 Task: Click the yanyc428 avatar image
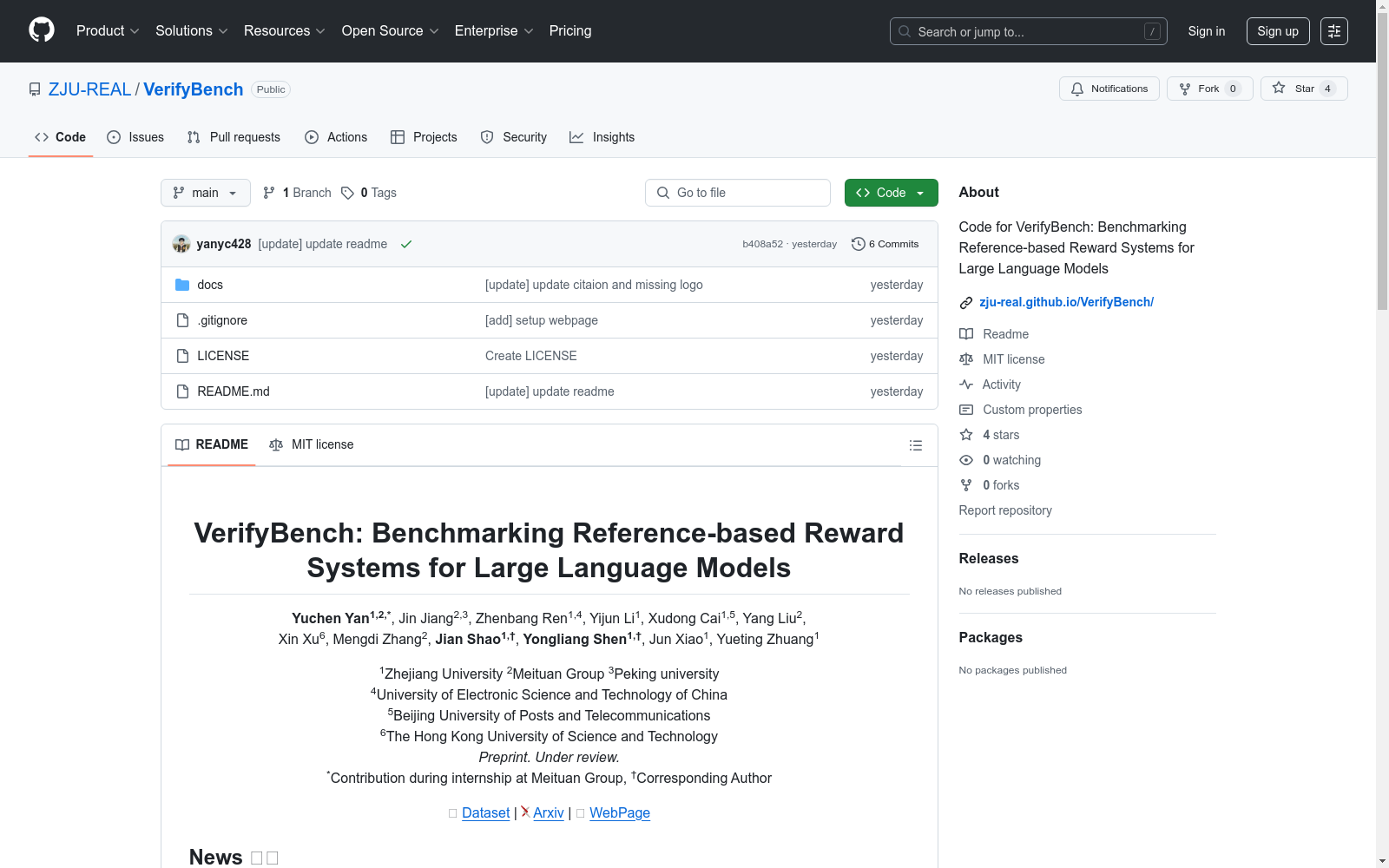[x=181, y=244]
